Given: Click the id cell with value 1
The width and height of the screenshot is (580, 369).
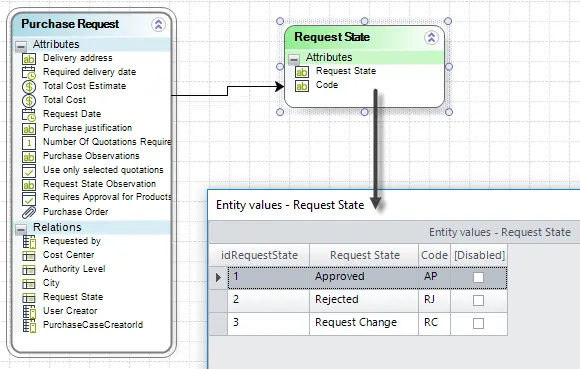Looking at the screenshot, I should click(x=269, y=277).
